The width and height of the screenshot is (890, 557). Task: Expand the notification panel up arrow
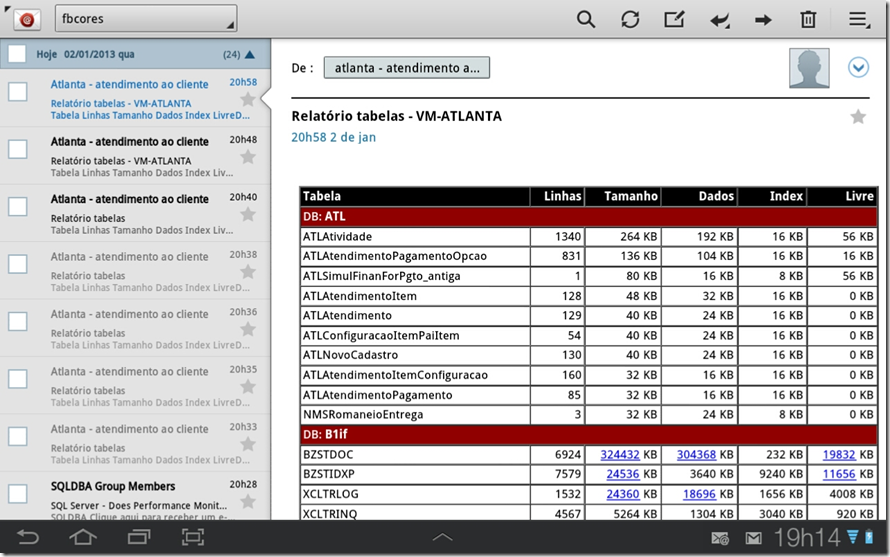(x=442, y=537)
